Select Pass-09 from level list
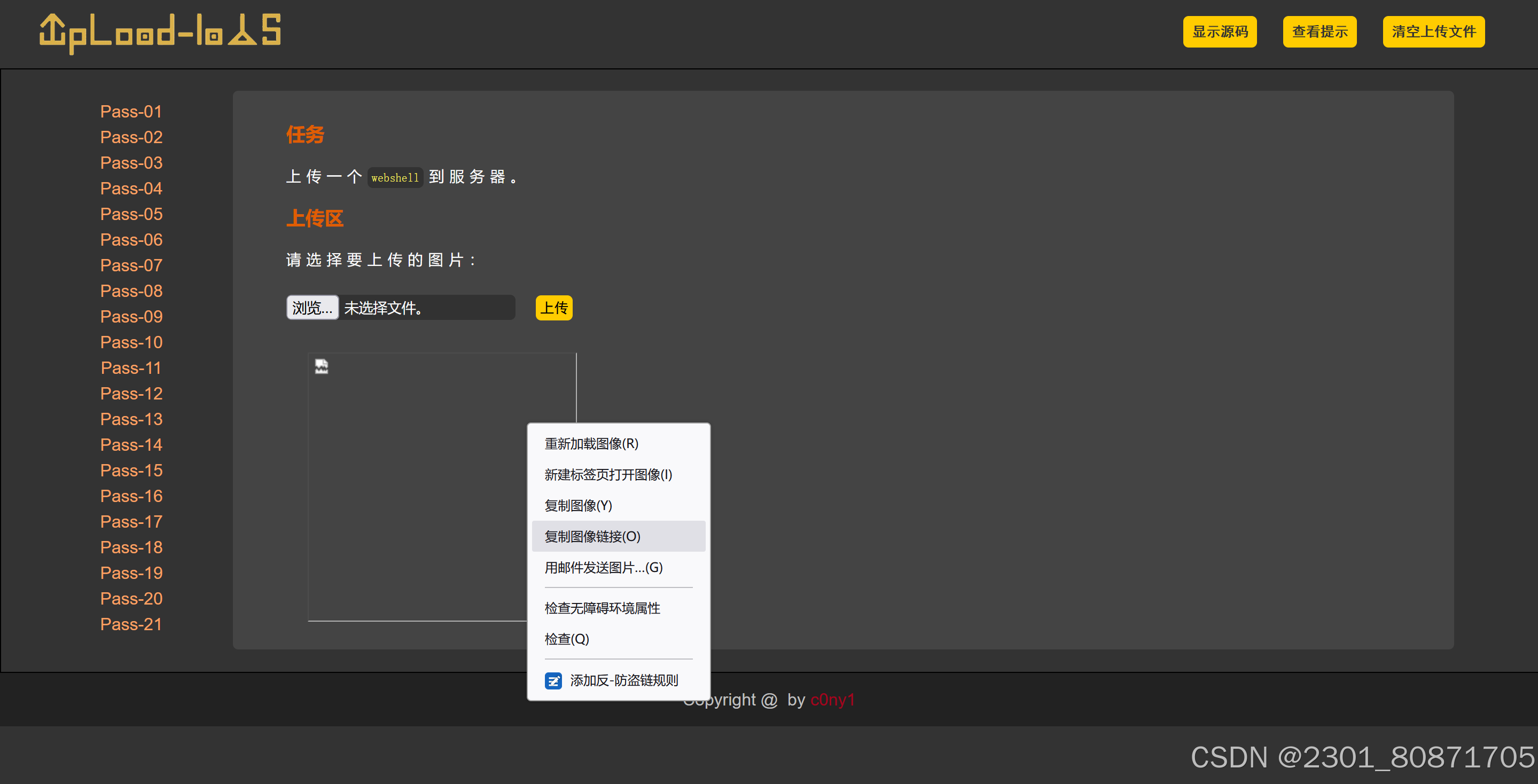The height and width of the screenshot is (784, 1538). tap(131, 317)
